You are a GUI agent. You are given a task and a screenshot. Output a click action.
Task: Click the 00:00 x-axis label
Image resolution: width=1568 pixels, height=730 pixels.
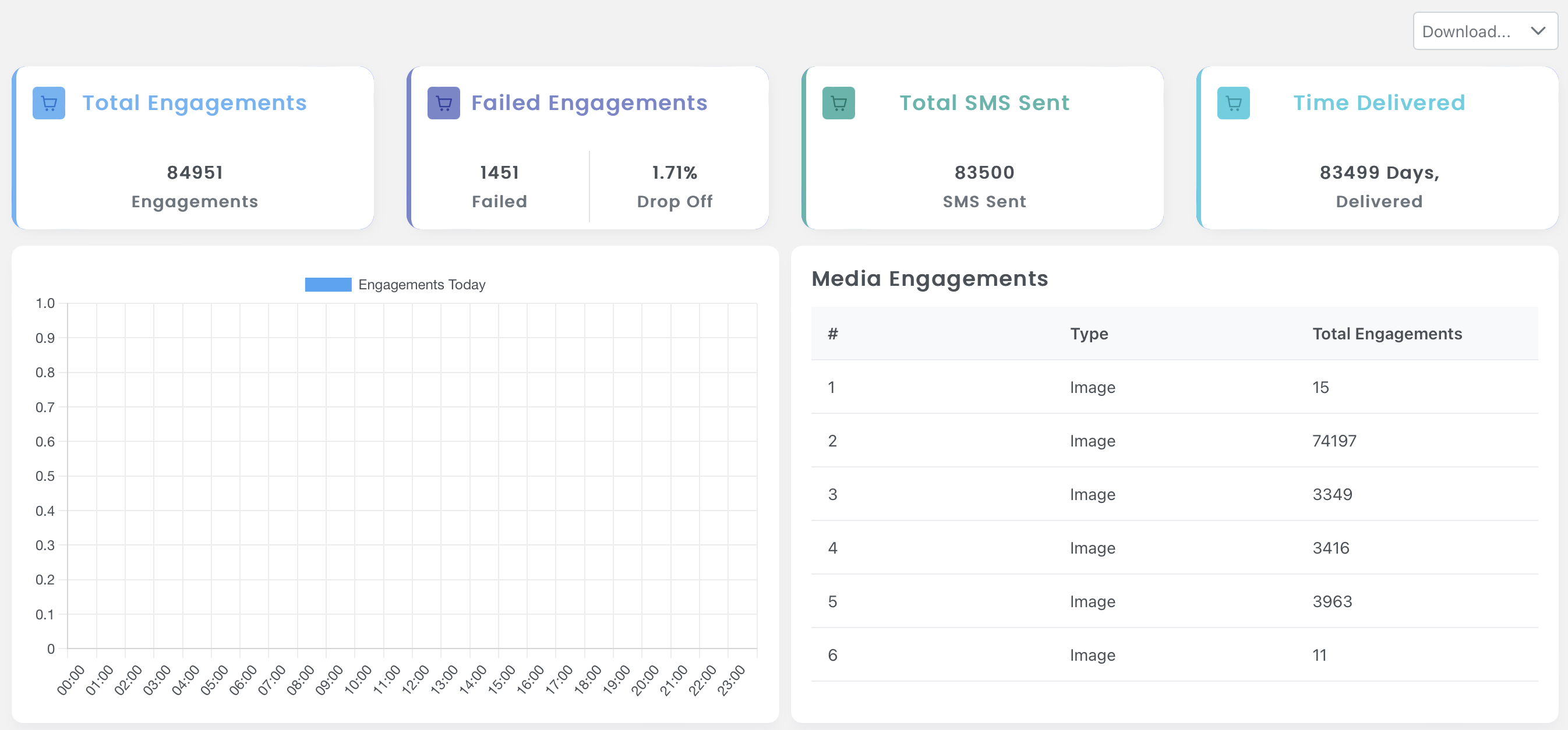[x=72, y=679]
